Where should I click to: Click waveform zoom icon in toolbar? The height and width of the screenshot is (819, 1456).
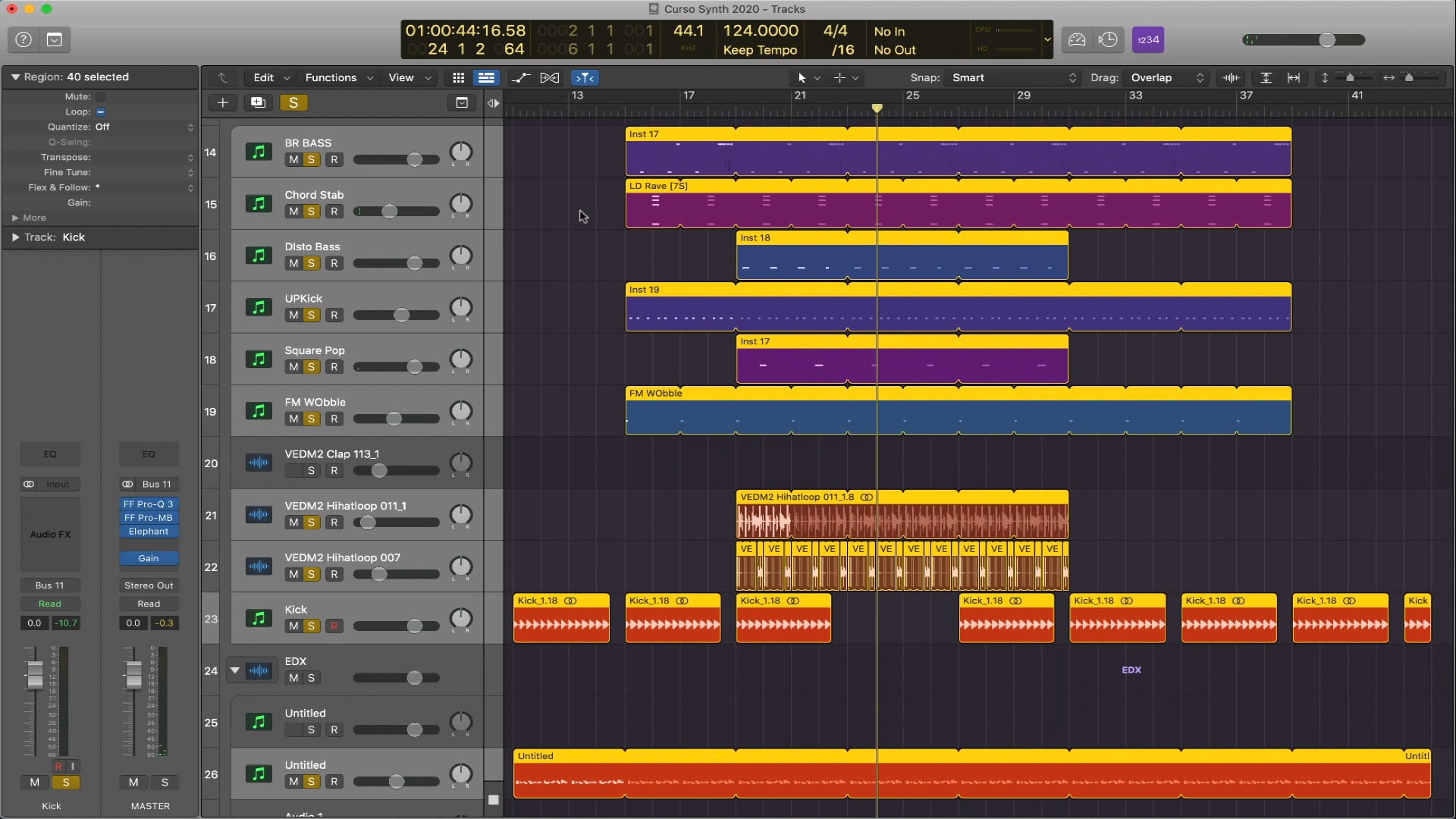click(x=1232, y=77)
